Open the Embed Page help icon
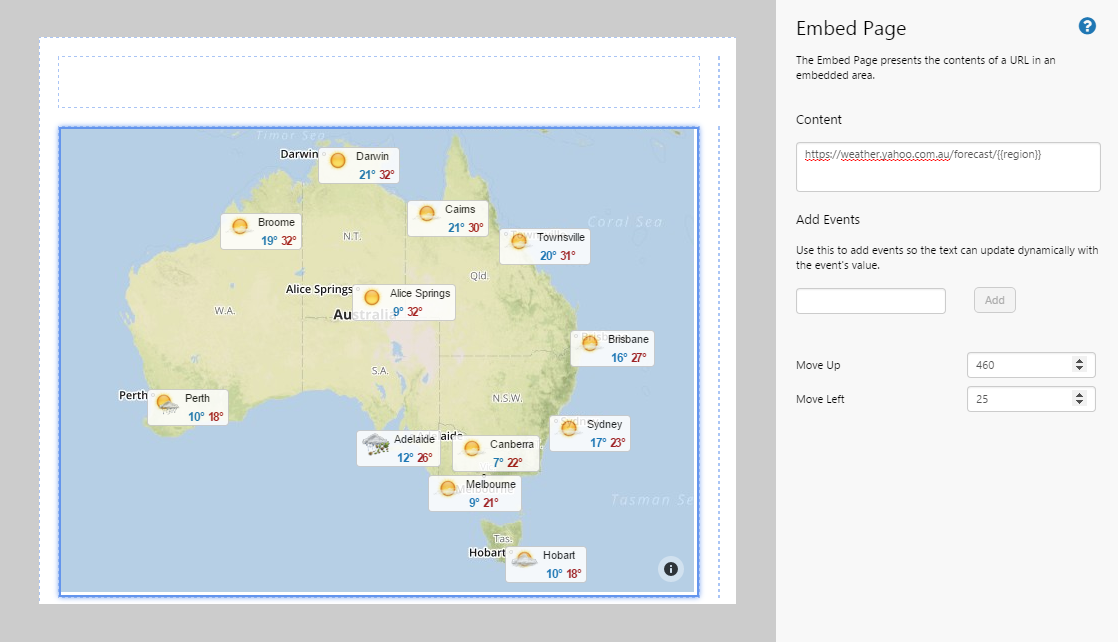This screenshot has width=1118, height=642. [1086, 25]
